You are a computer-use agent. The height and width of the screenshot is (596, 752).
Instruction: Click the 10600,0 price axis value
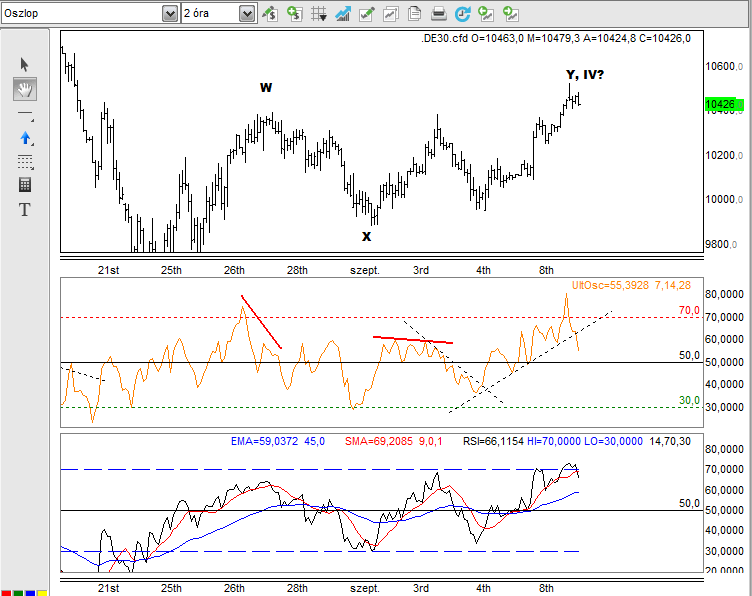[724, 66]
